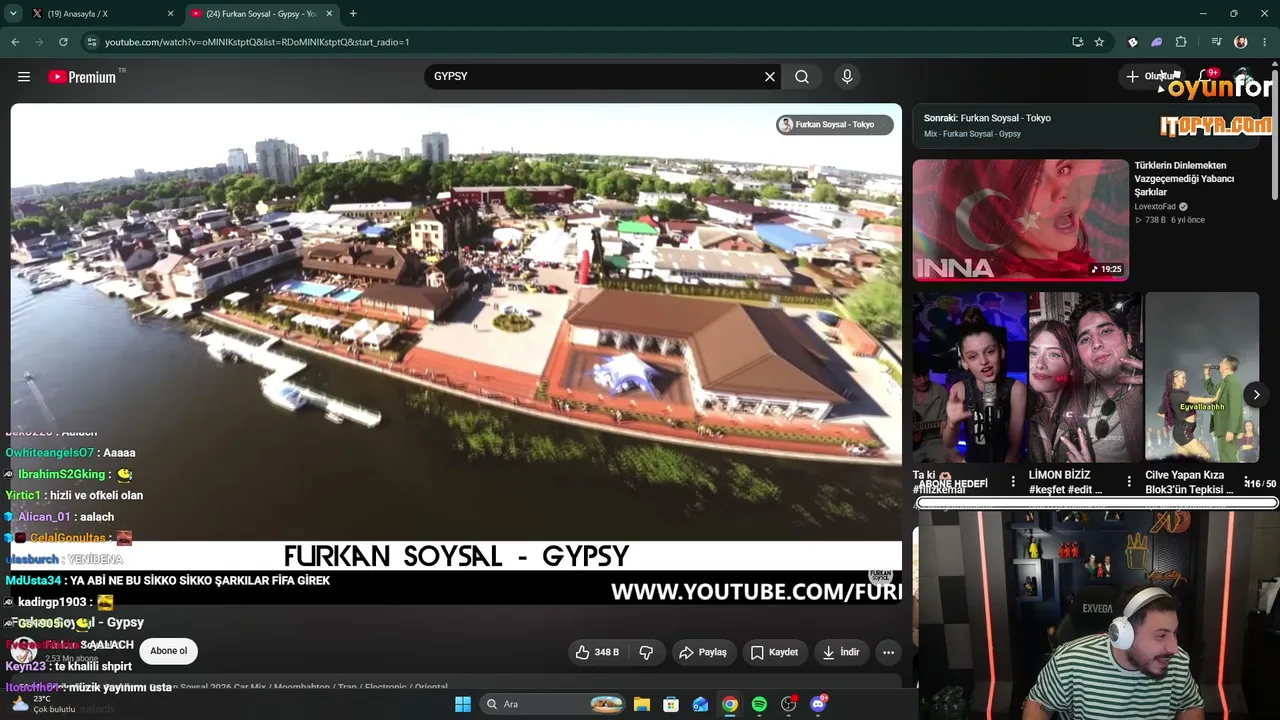
Task: Open options for the Ta ki short
Action: click(x=1013, y=481)
